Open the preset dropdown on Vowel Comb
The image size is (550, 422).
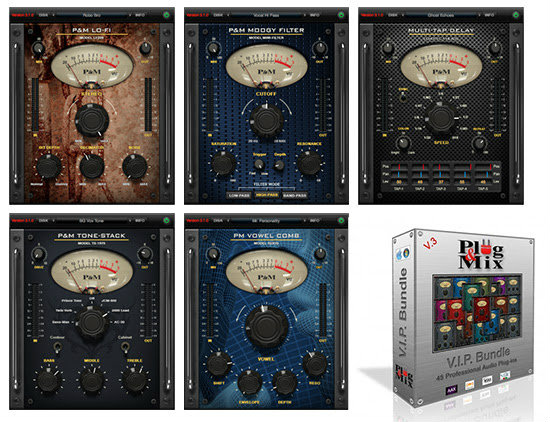(x=267, y=221)
